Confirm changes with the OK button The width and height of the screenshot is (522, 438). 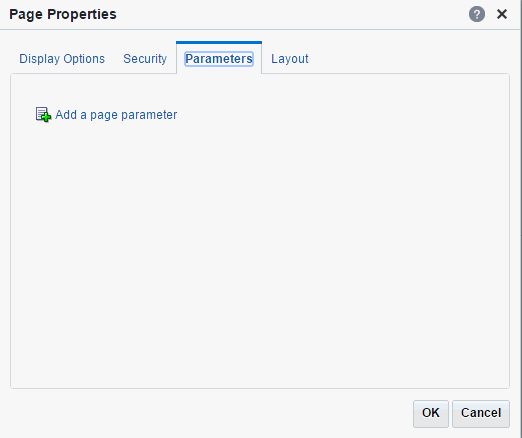coord(431,413)
